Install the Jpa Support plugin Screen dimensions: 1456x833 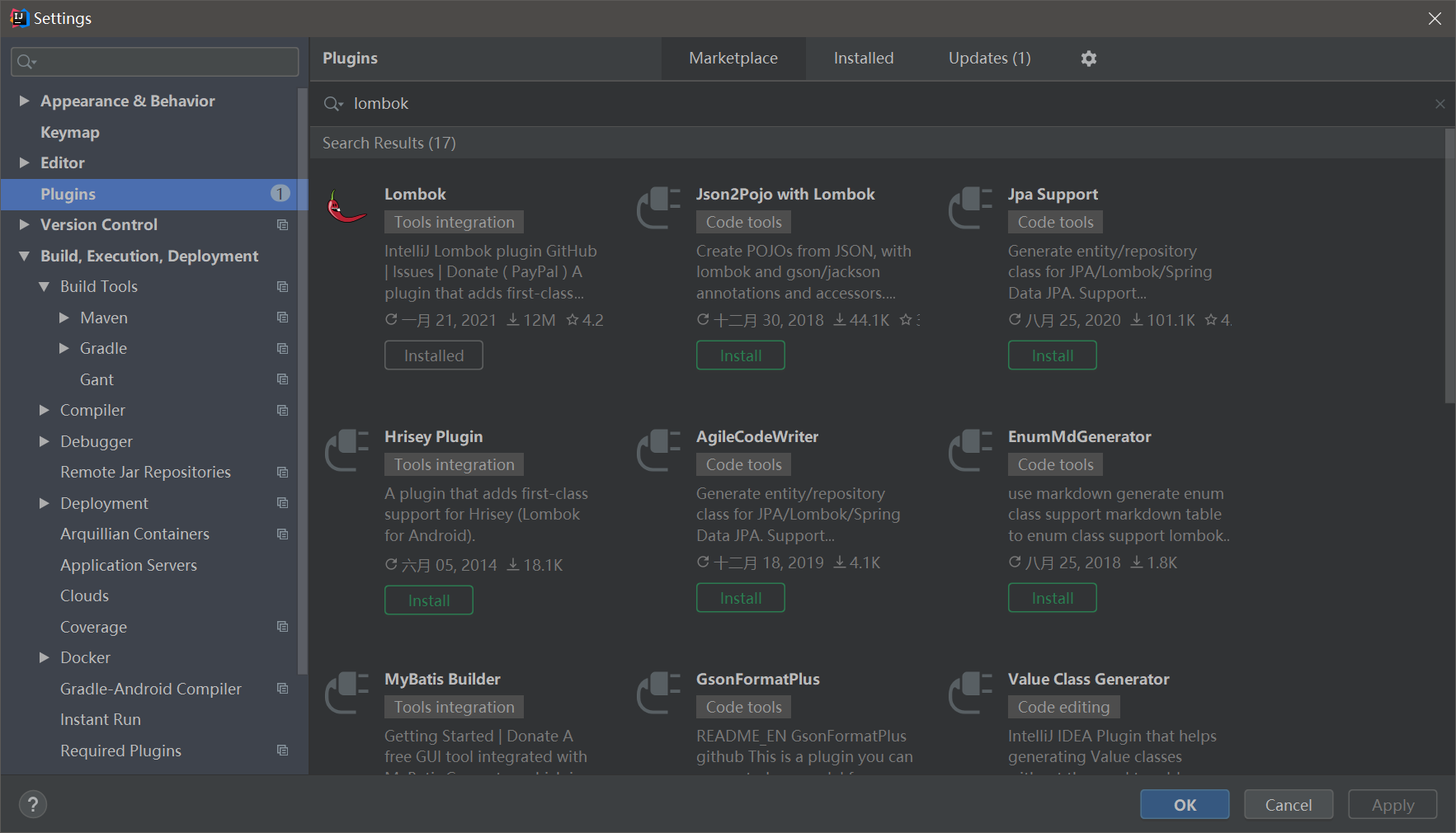(1052, 355)
